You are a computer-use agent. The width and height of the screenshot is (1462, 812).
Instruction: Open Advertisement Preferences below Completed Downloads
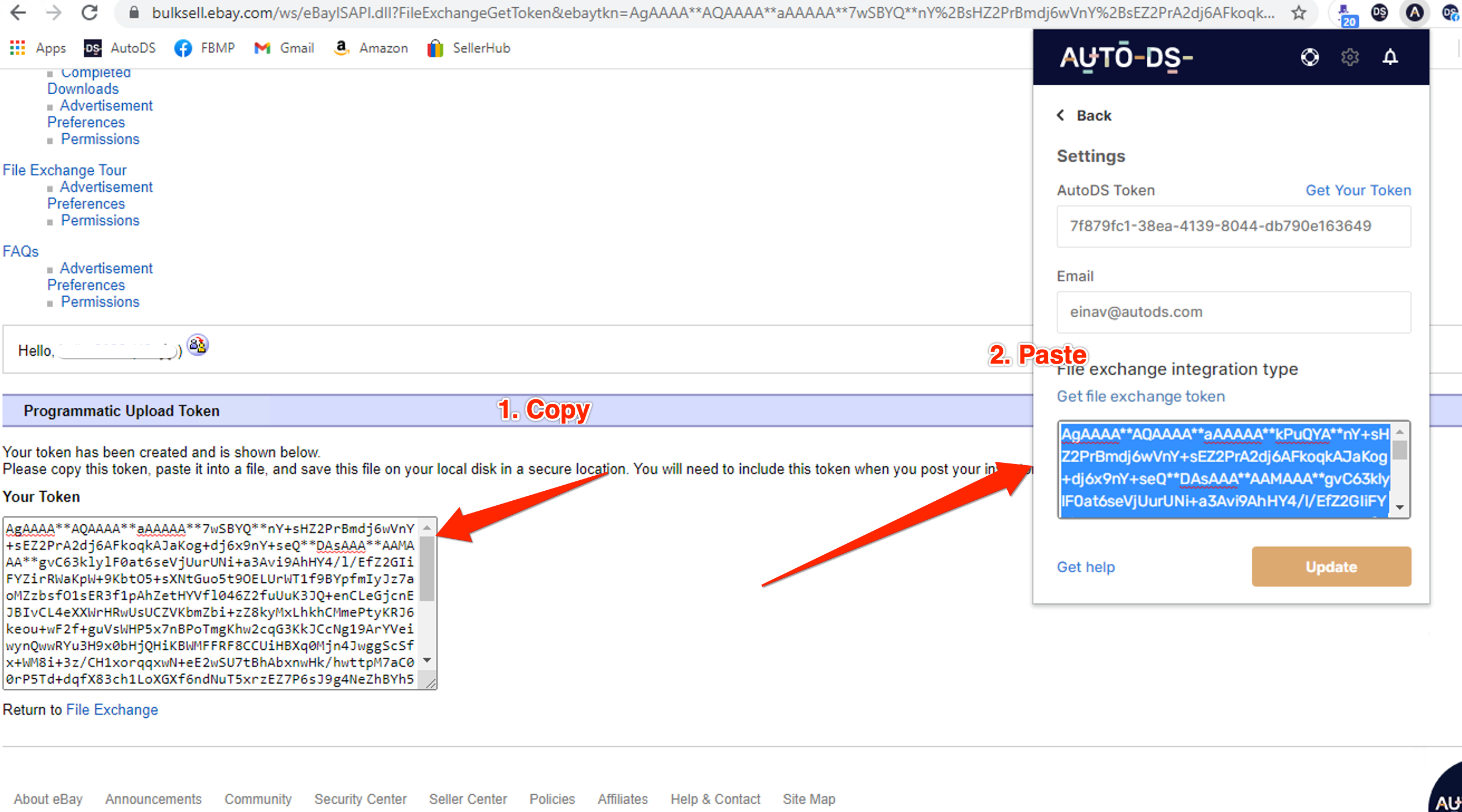tap(100, 114)
